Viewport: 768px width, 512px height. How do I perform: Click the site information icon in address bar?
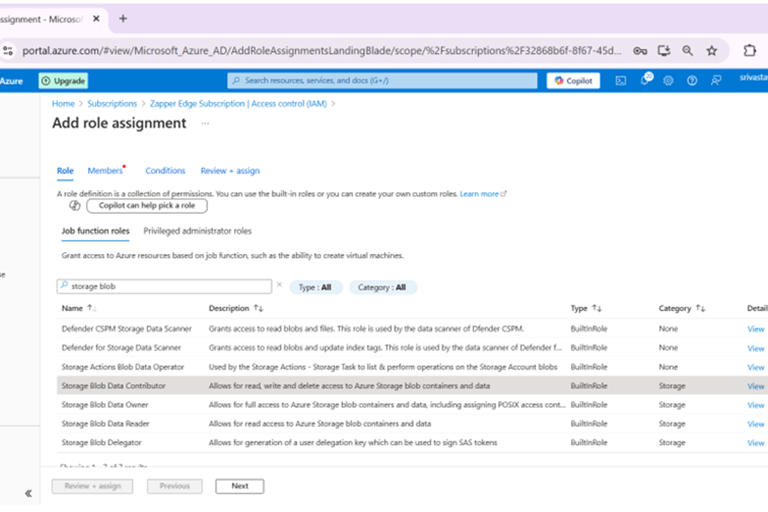[x=8, y=50]
